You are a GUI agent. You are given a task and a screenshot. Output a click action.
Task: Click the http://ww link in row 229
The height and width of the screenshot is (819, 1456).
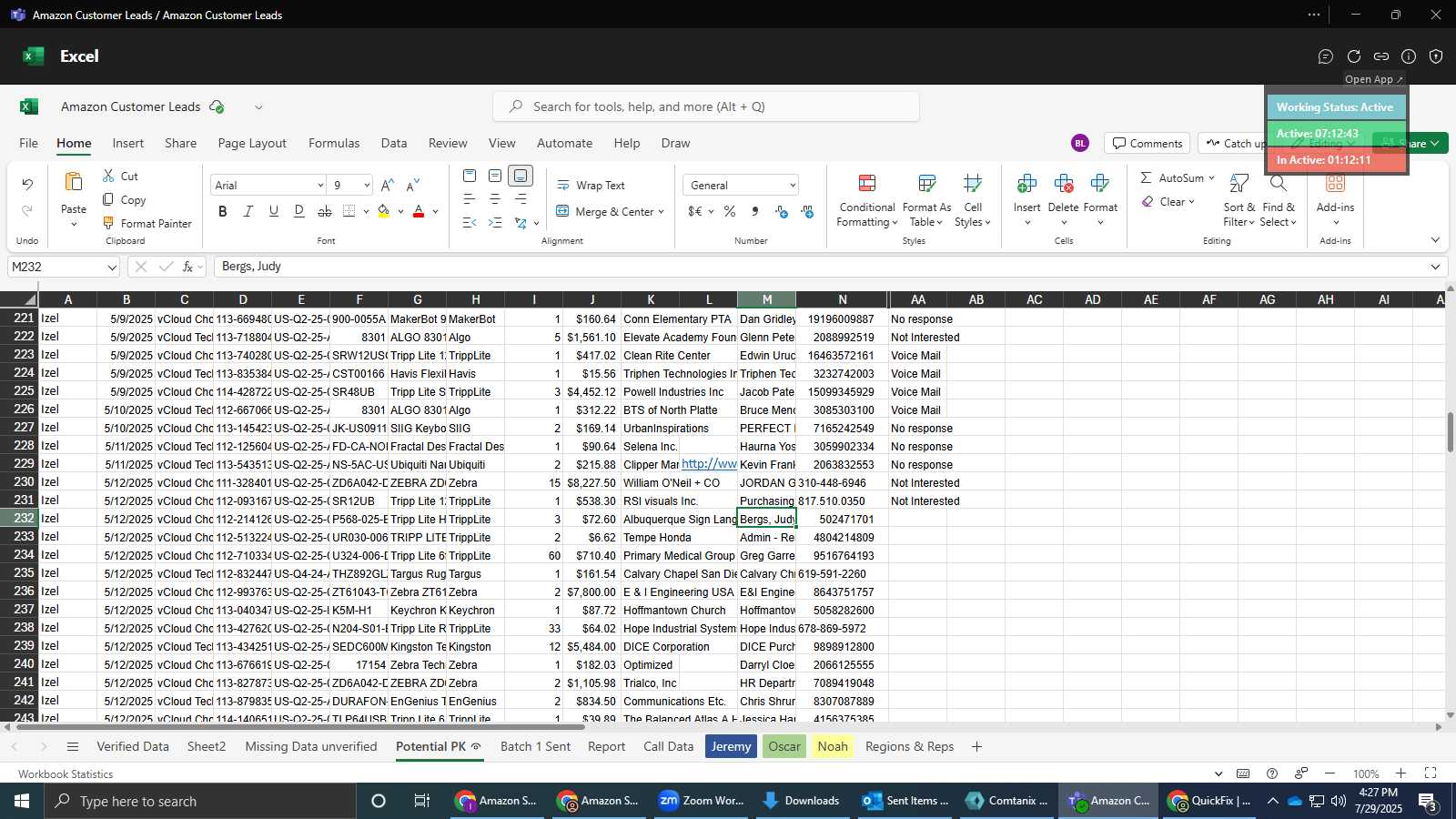point(709,464)
